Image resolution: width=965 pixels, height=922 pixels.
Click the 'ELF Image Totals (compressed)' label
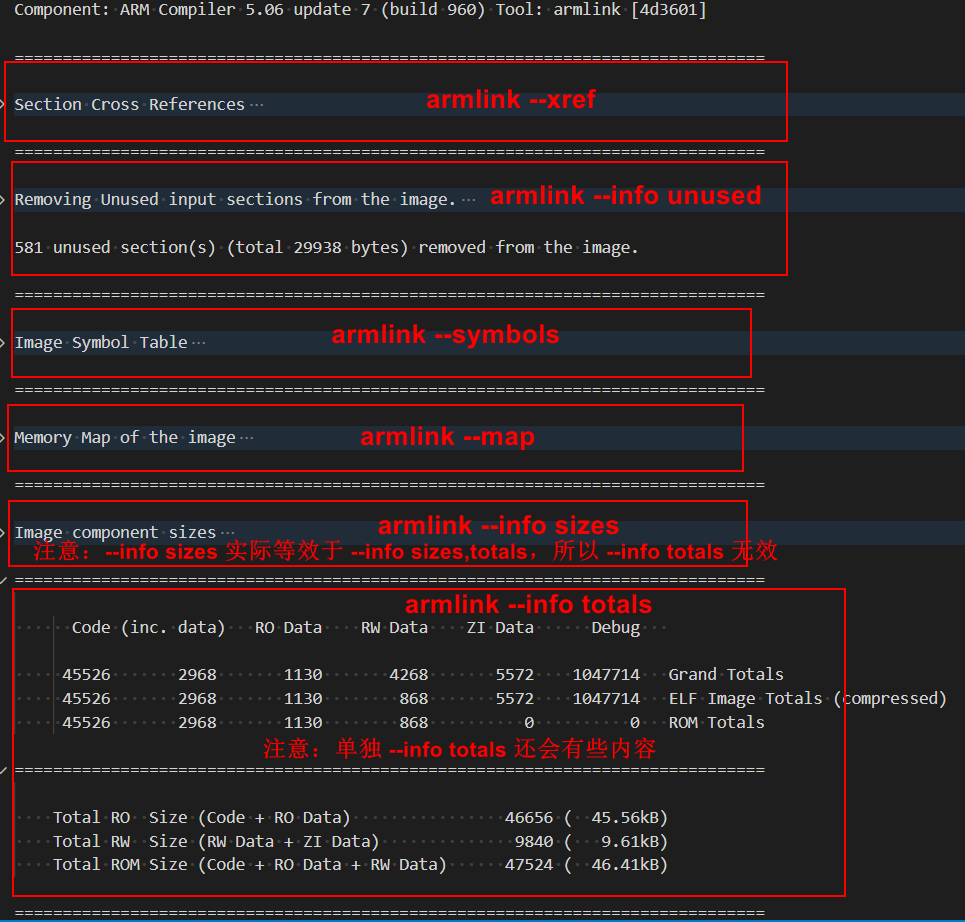(x=807, y=699)
